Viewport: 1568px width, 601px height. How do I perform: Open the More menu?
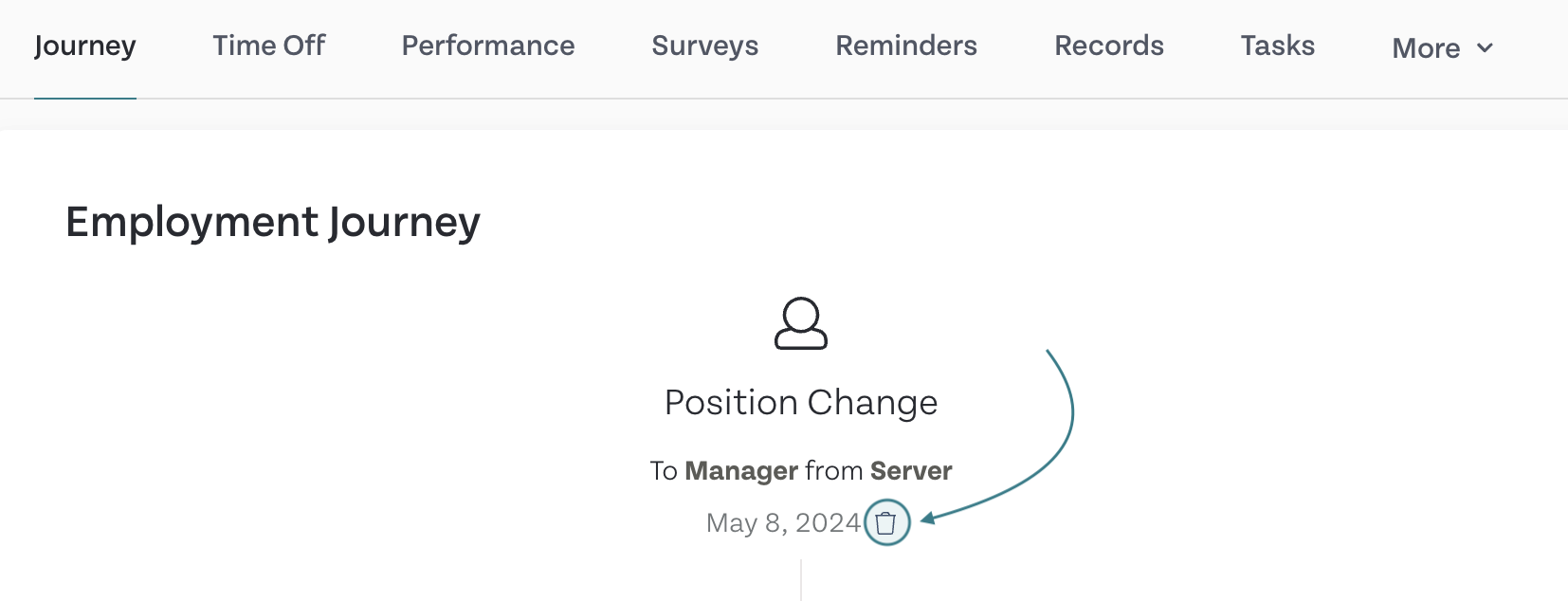point(1443,47)
